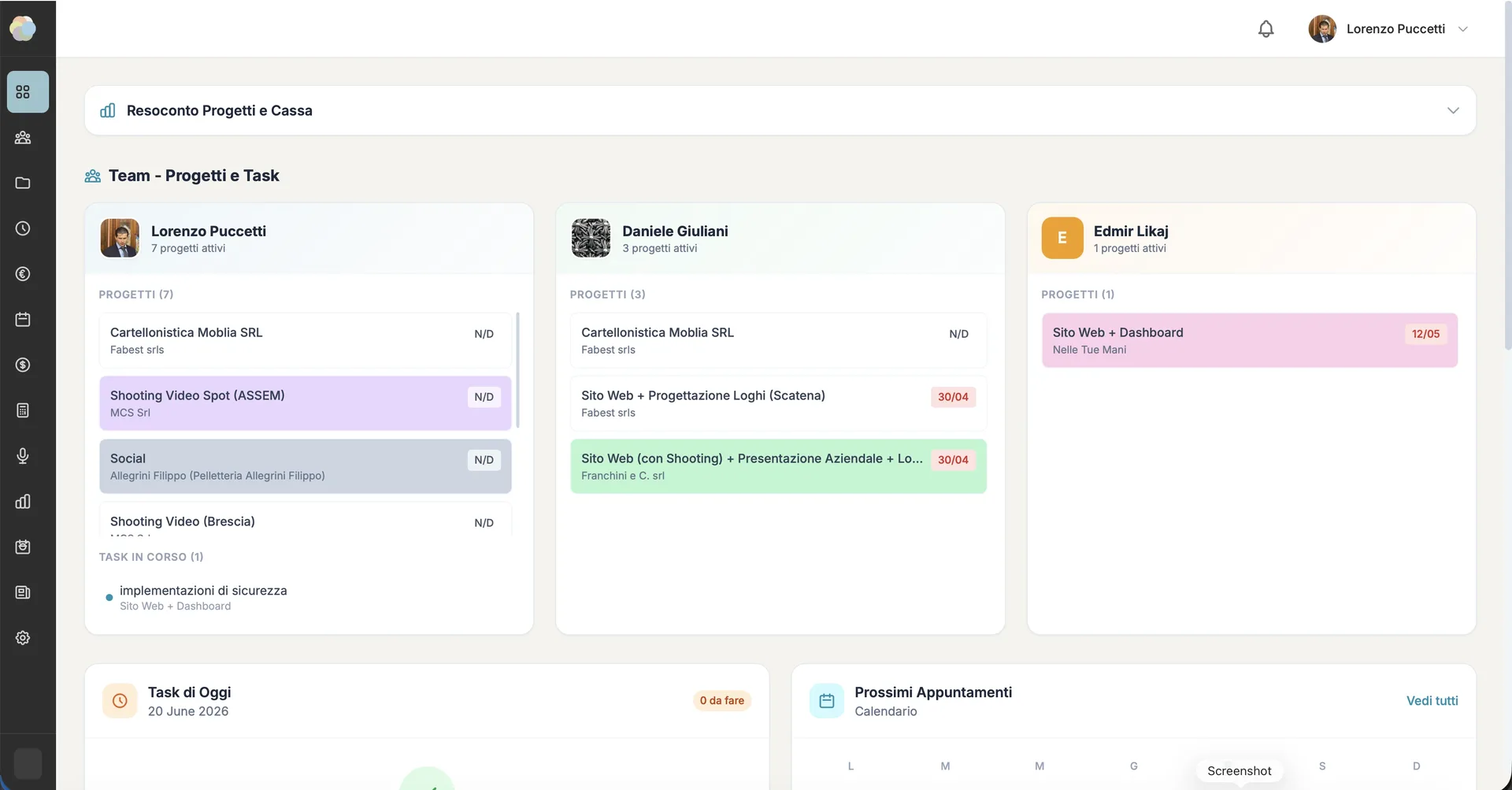The image size is (1512, 790).
Task: Click the 12/05 deadline badge
Action: pos(1425,334)
